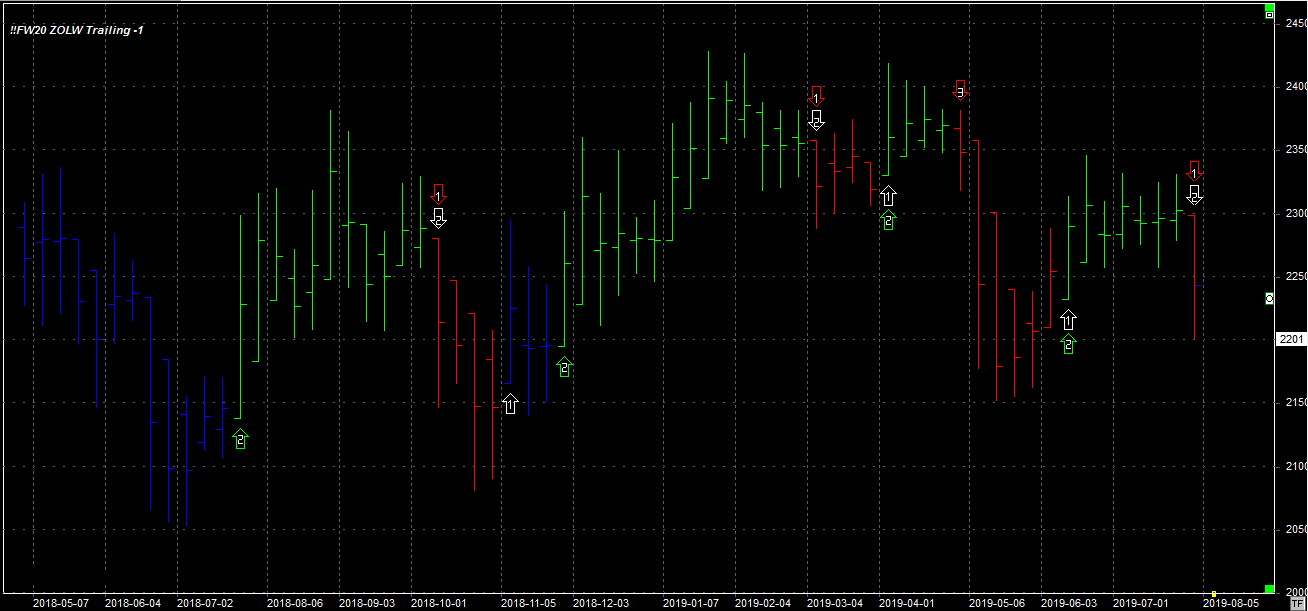
Task: Select the rightmost red down arrow 1
Action: (1194, 170)
